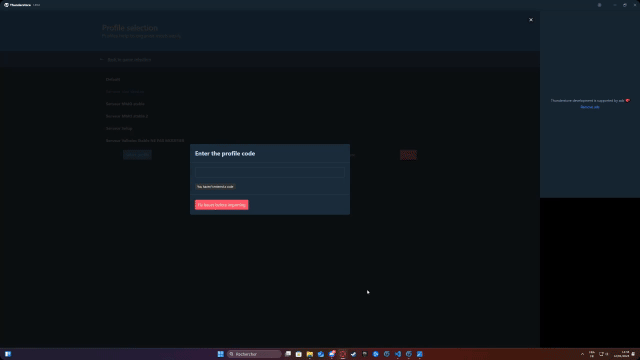Click the Thunderstore logo in the title bar
This screenshot has width=640, height=360.
(x=6, y=5)
